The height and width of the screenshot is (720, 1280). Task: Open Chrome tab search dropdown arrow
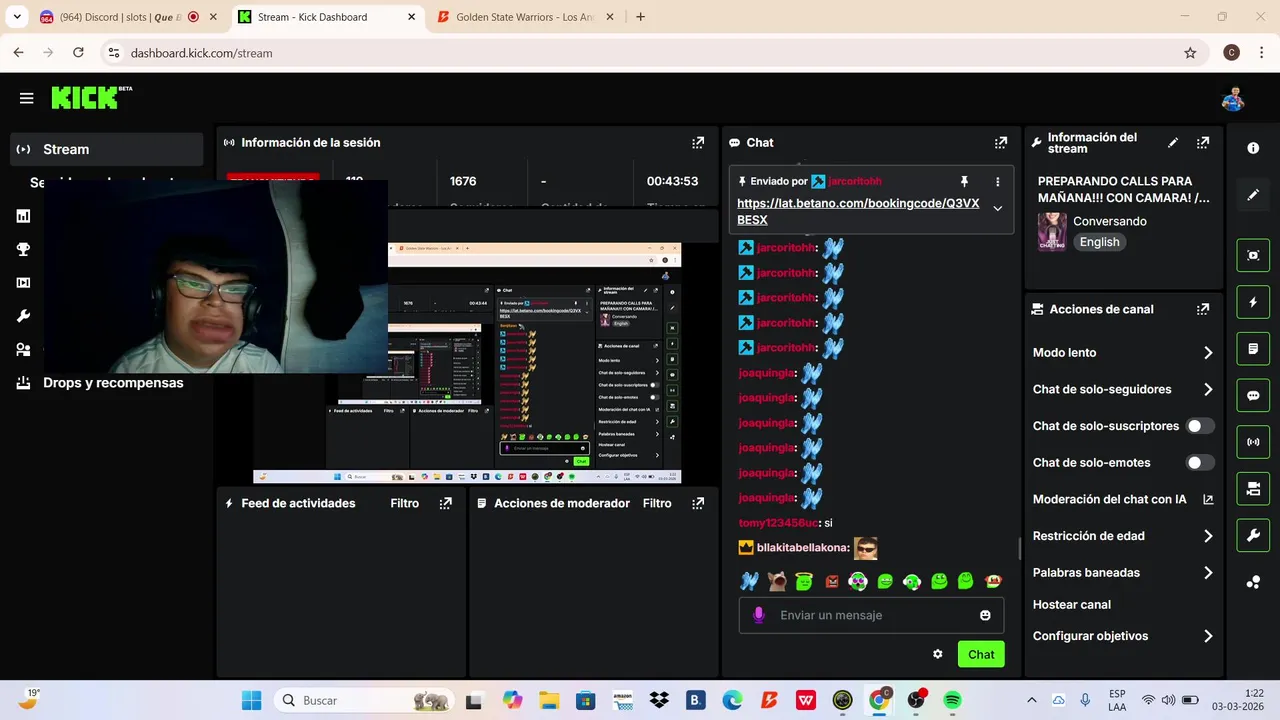tap(17, 17)
